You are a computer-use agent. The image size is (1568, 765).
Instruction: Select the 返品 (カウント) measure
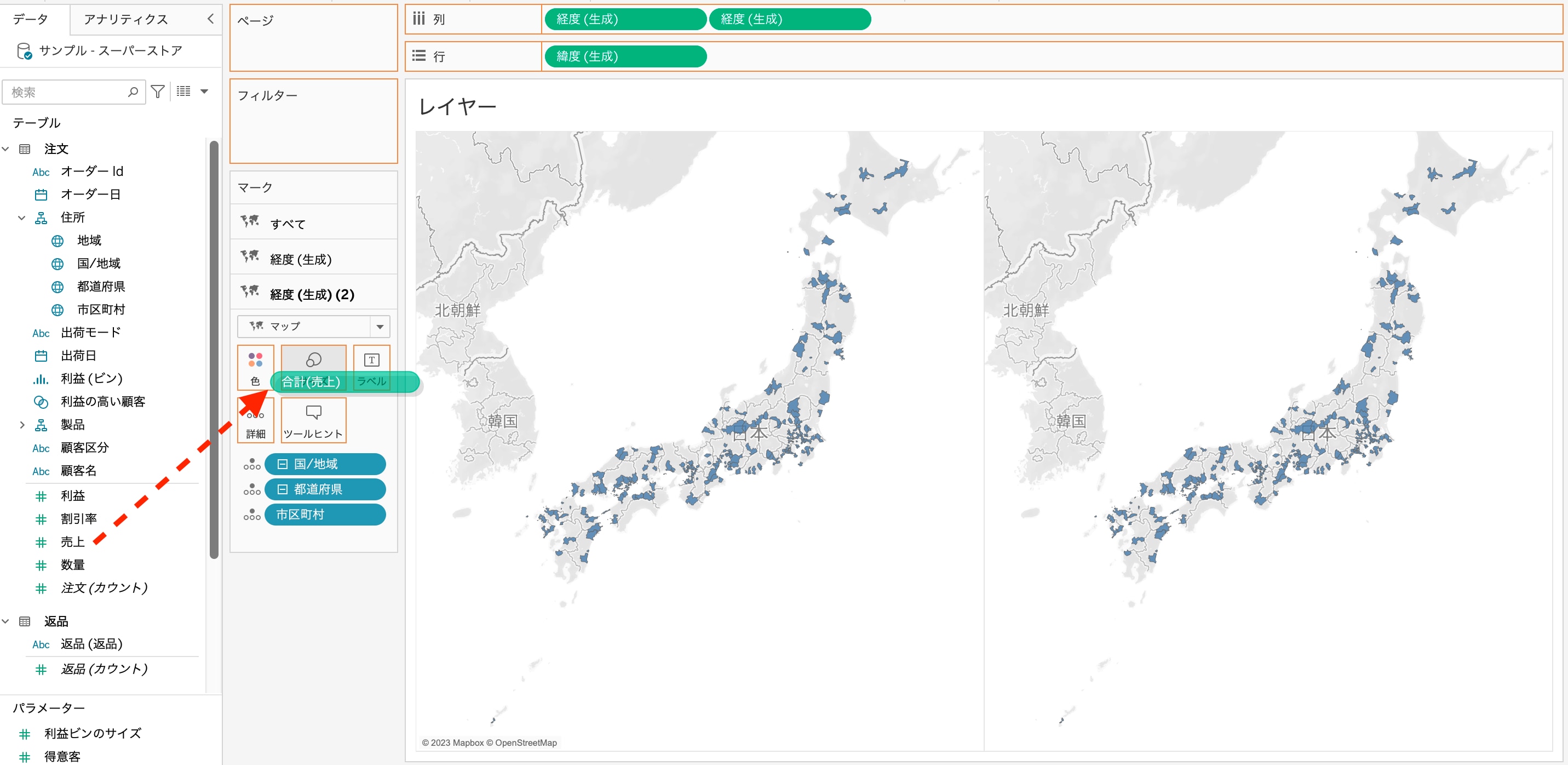[104, 669]
